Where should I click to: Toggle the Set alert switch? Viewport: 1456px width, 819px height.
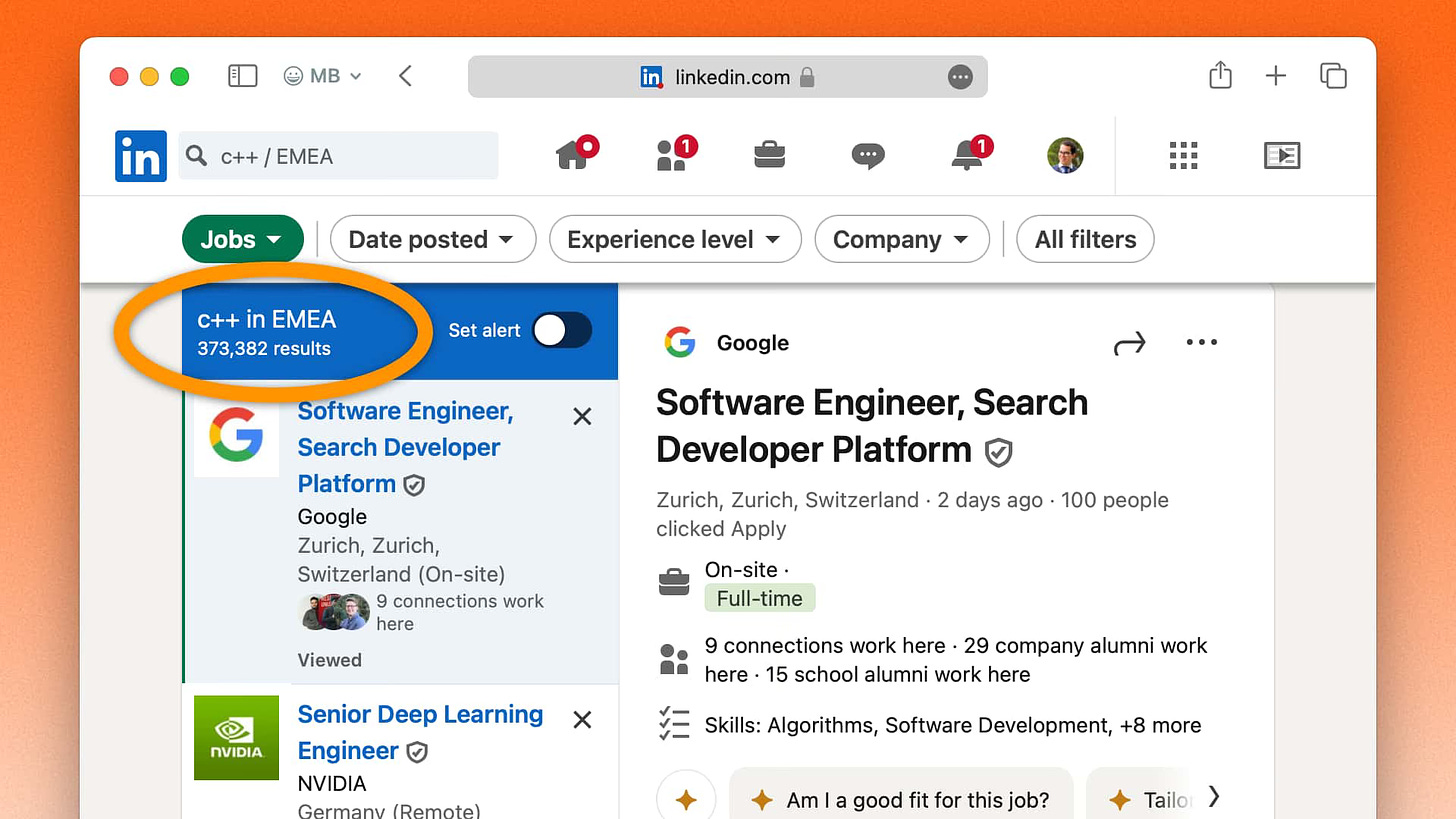click(x=561, y=330)
